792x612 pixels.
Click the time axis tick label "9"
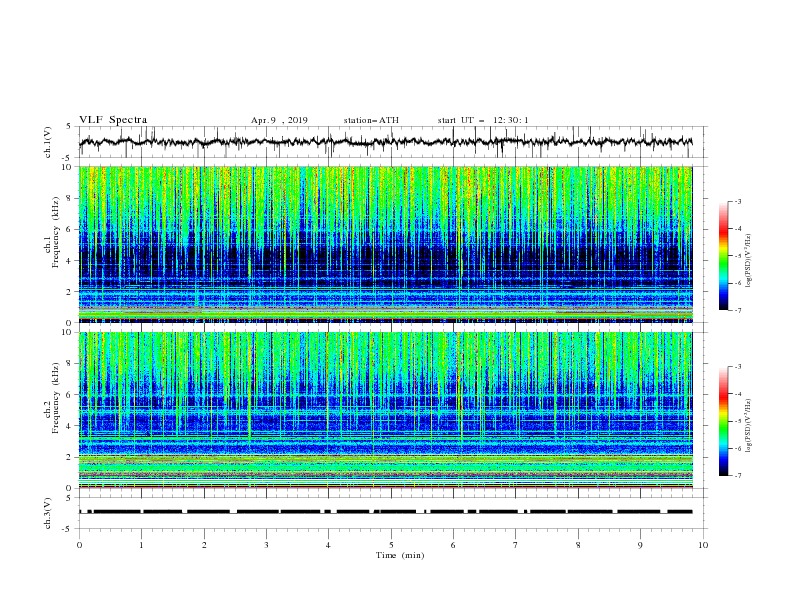coord(640,545)
